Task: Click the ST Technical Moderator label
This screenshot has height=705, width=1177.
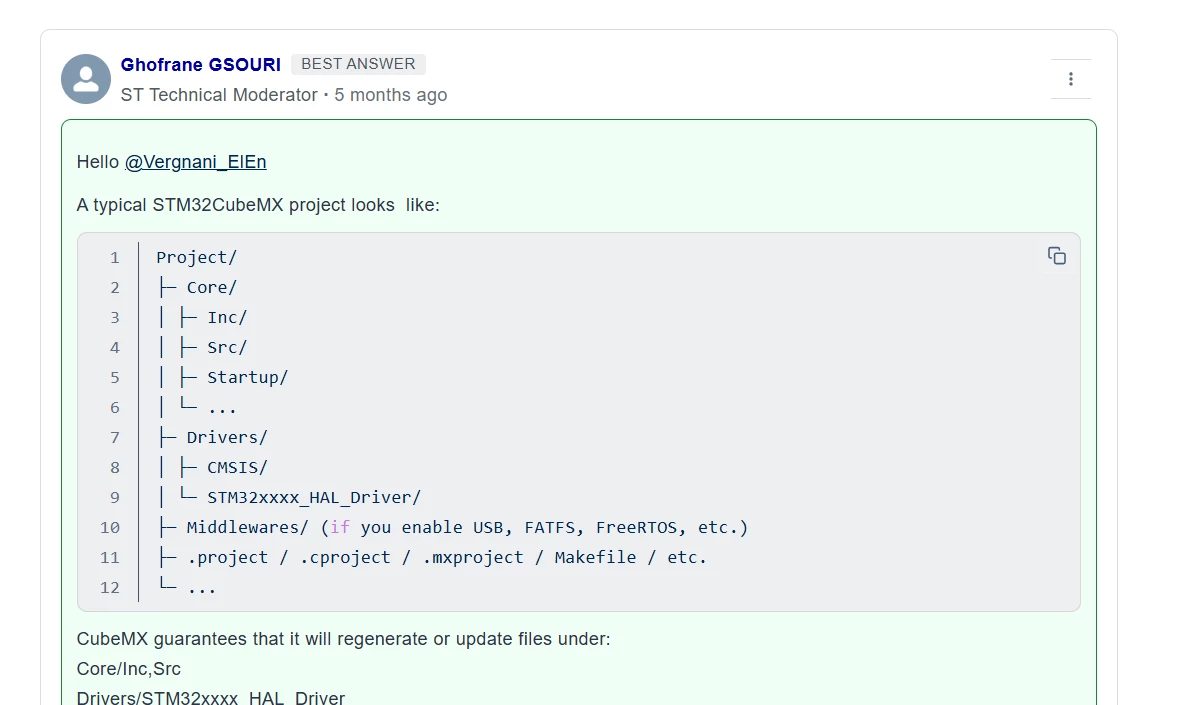Action: (x=219, y=95)
